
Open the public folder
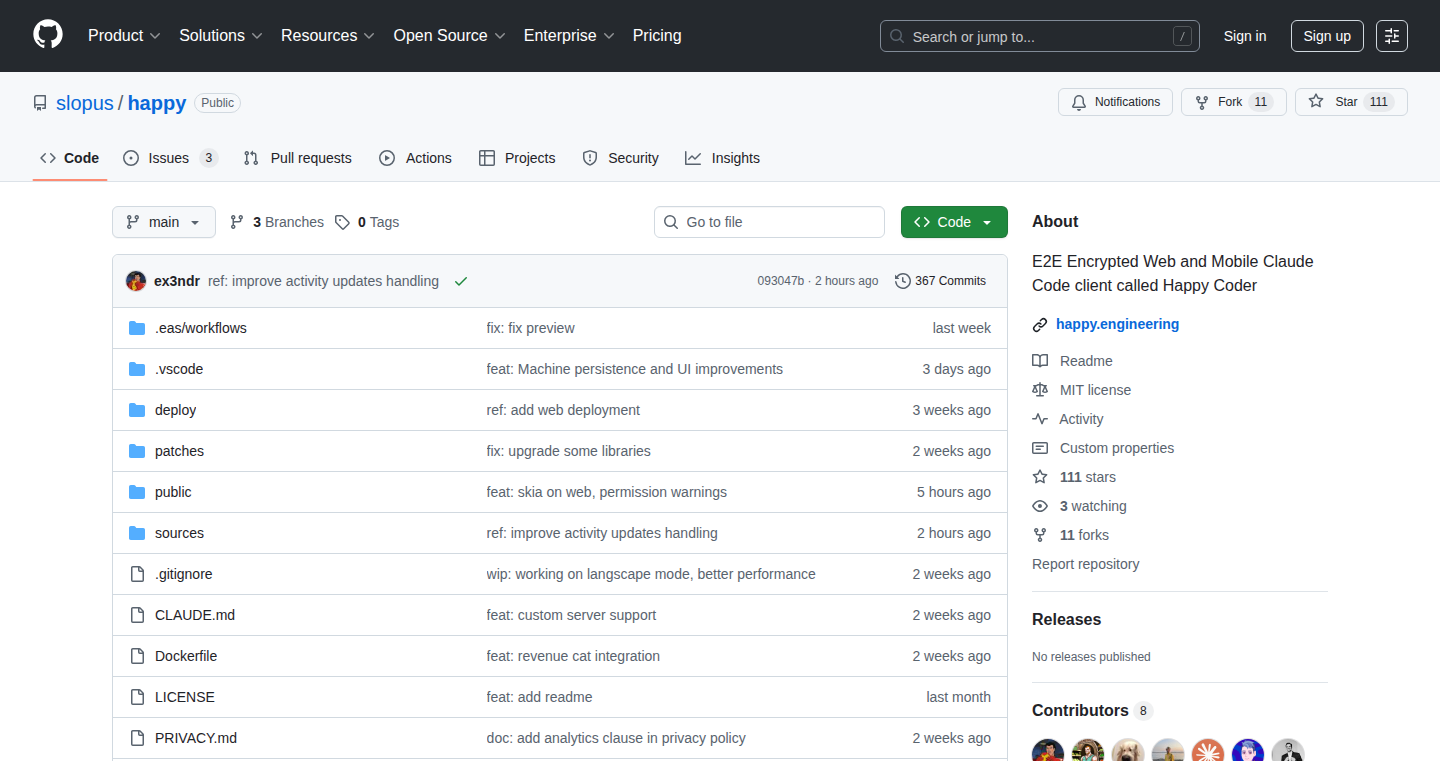173,492
